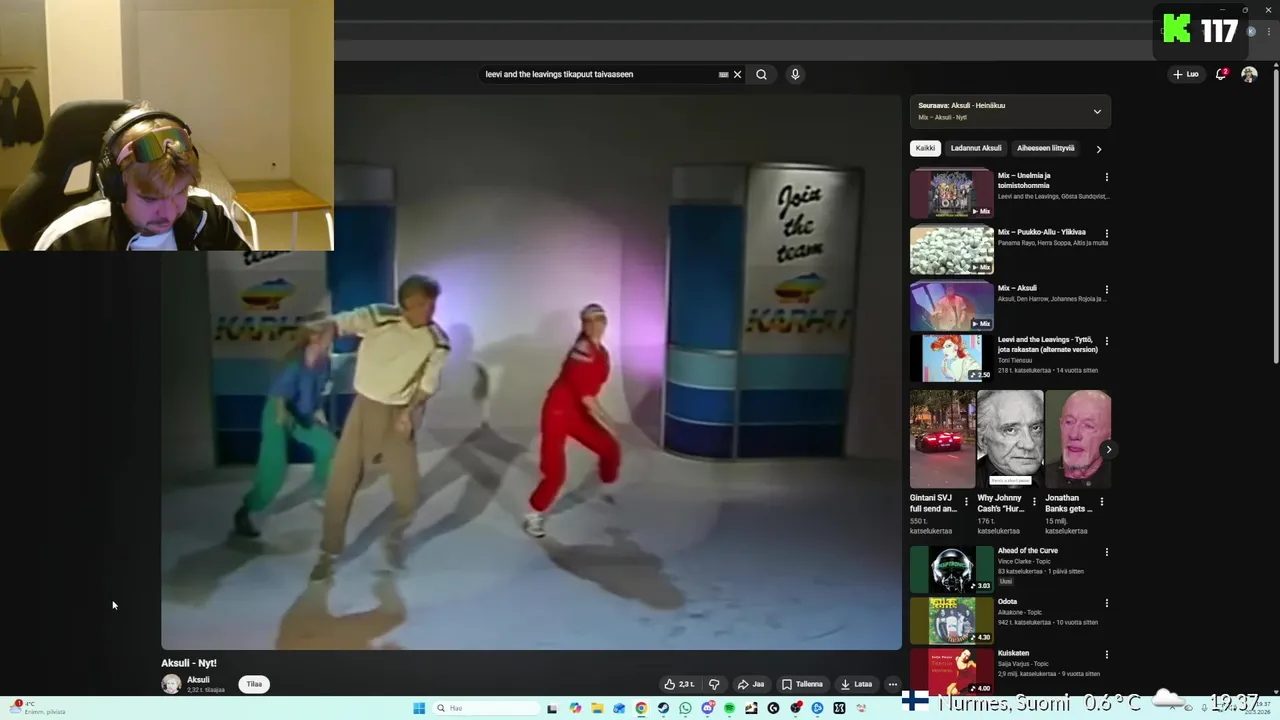Open options for Tyttö, jota rakastan video
1280x720 pixels.
(1106, 341)
